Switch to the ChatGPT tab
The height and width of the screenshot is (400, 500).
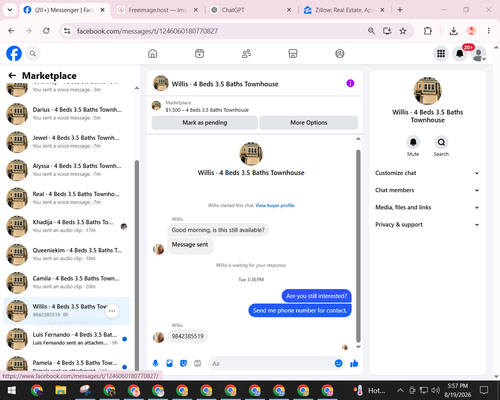coord(251,10)
